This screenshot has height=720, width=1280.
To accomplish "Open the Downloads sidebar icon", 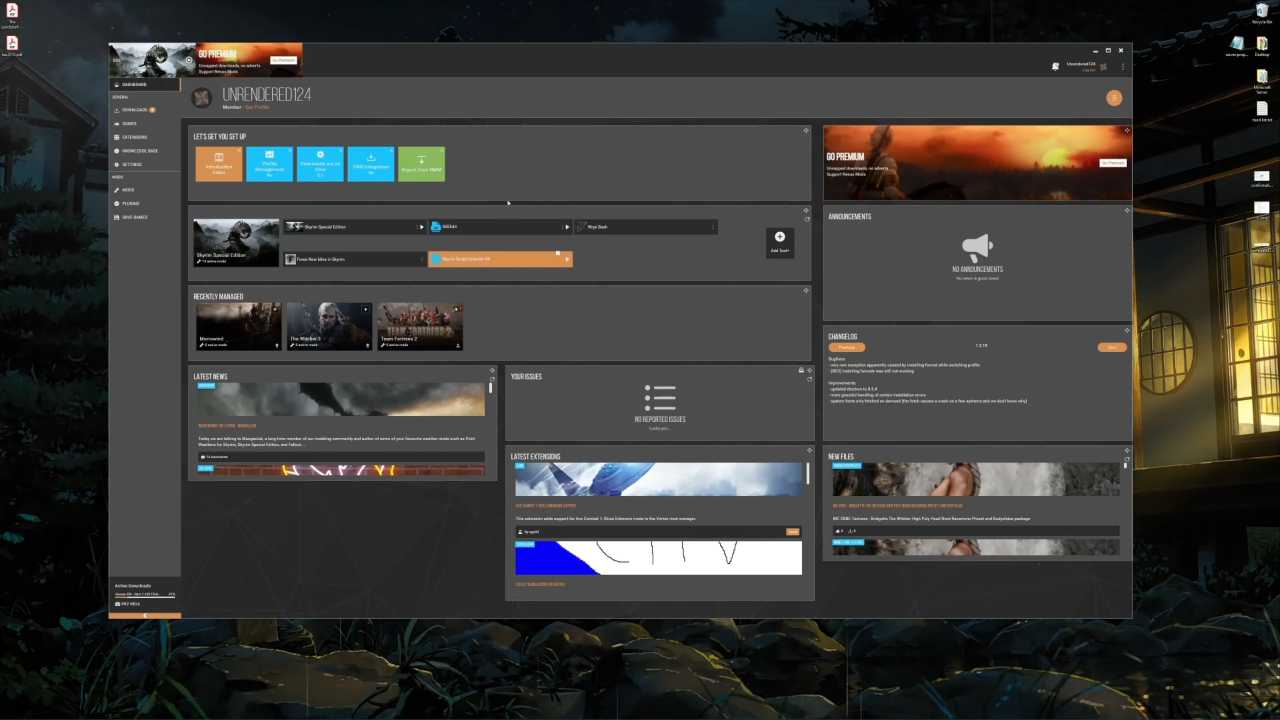I will click(x=117, y=110).
